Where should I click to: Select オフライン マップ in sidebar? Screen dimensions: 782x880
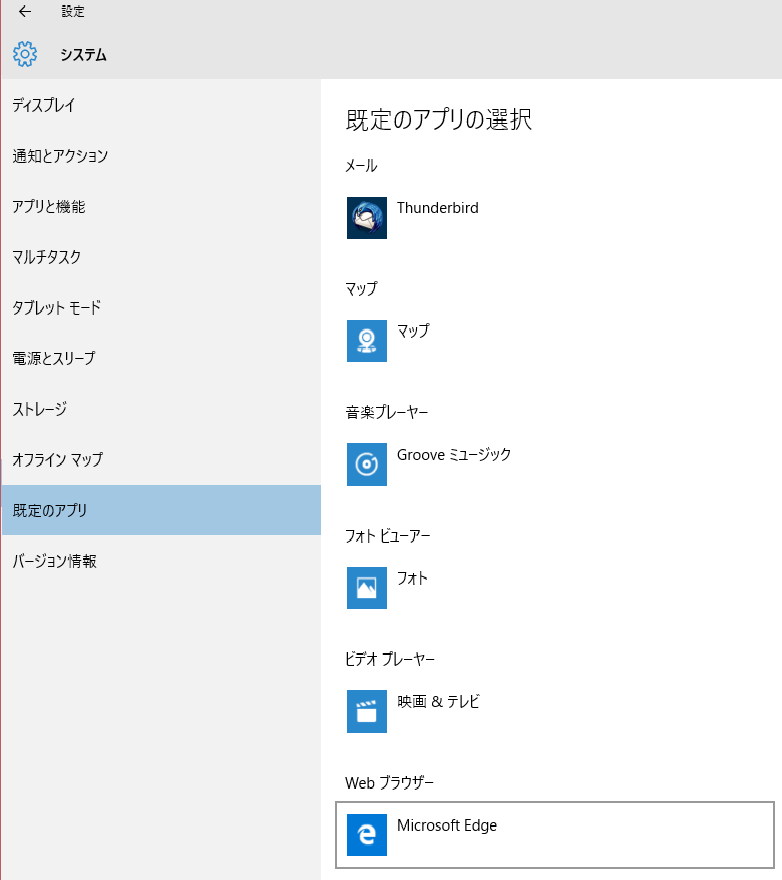tap(161, 460)
